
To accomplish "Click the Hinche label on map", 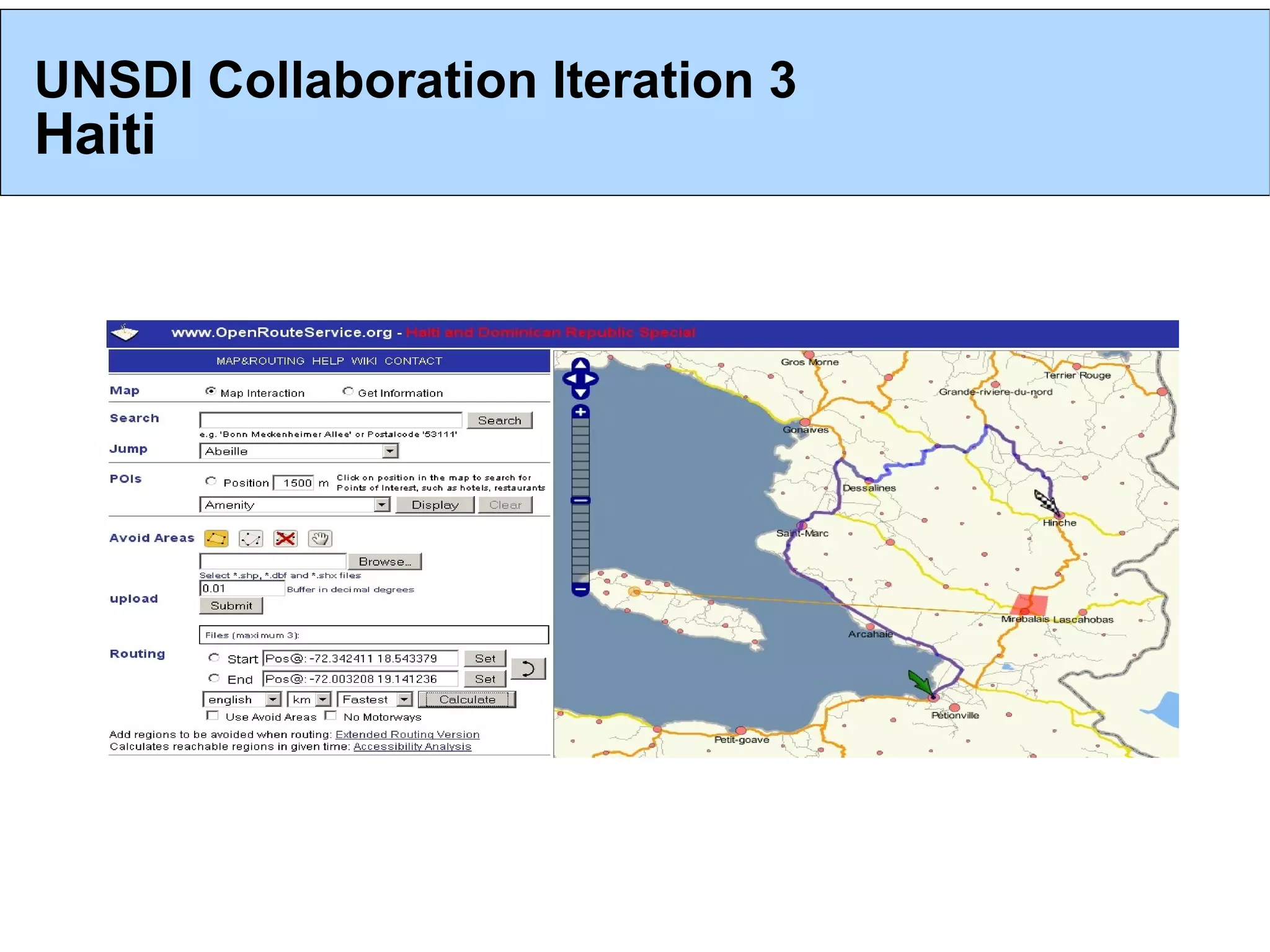I will click(1059, 523).
